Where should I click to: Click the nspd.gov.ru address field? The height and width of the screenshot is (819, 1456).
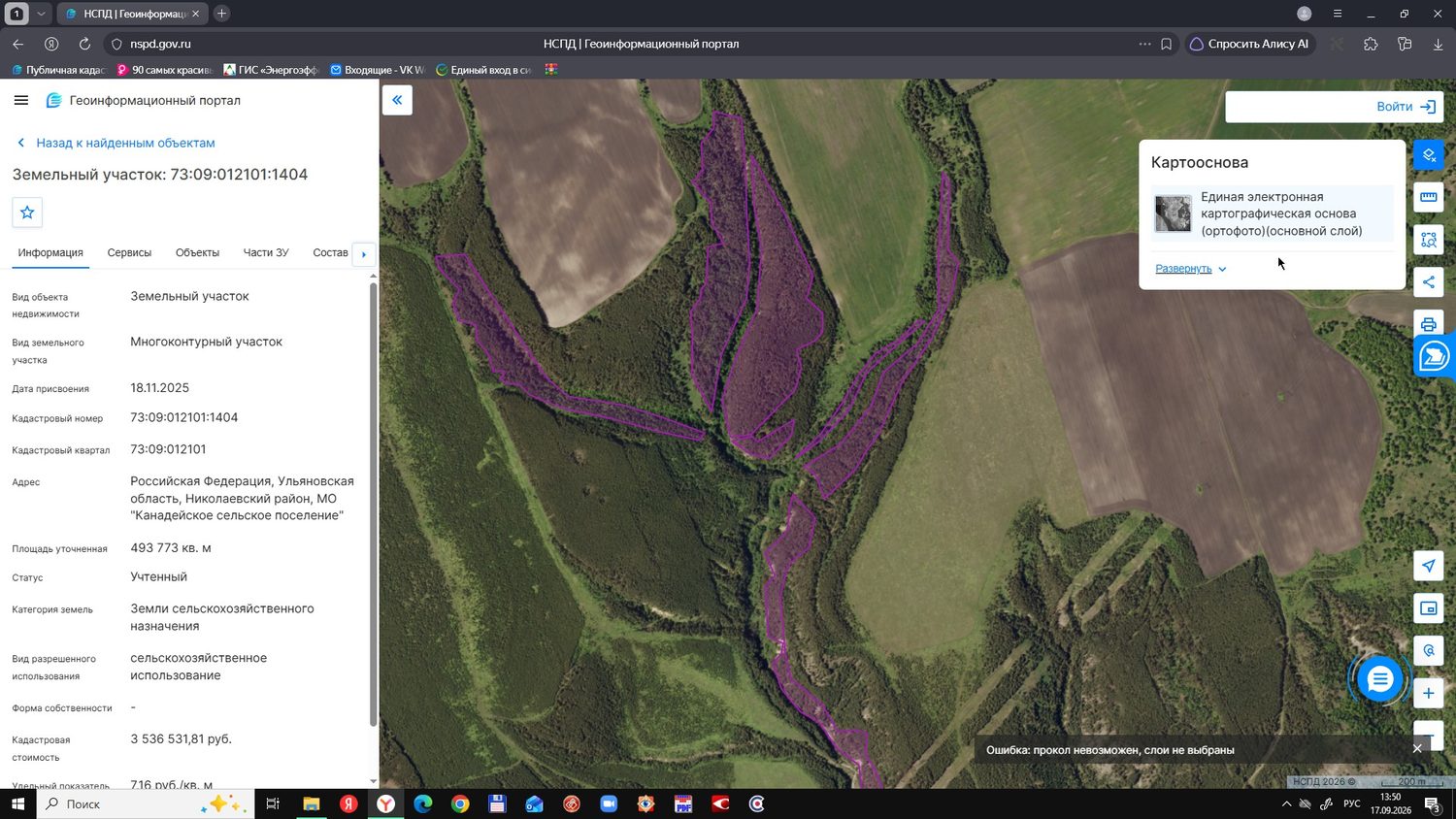[x=160, y=44]
